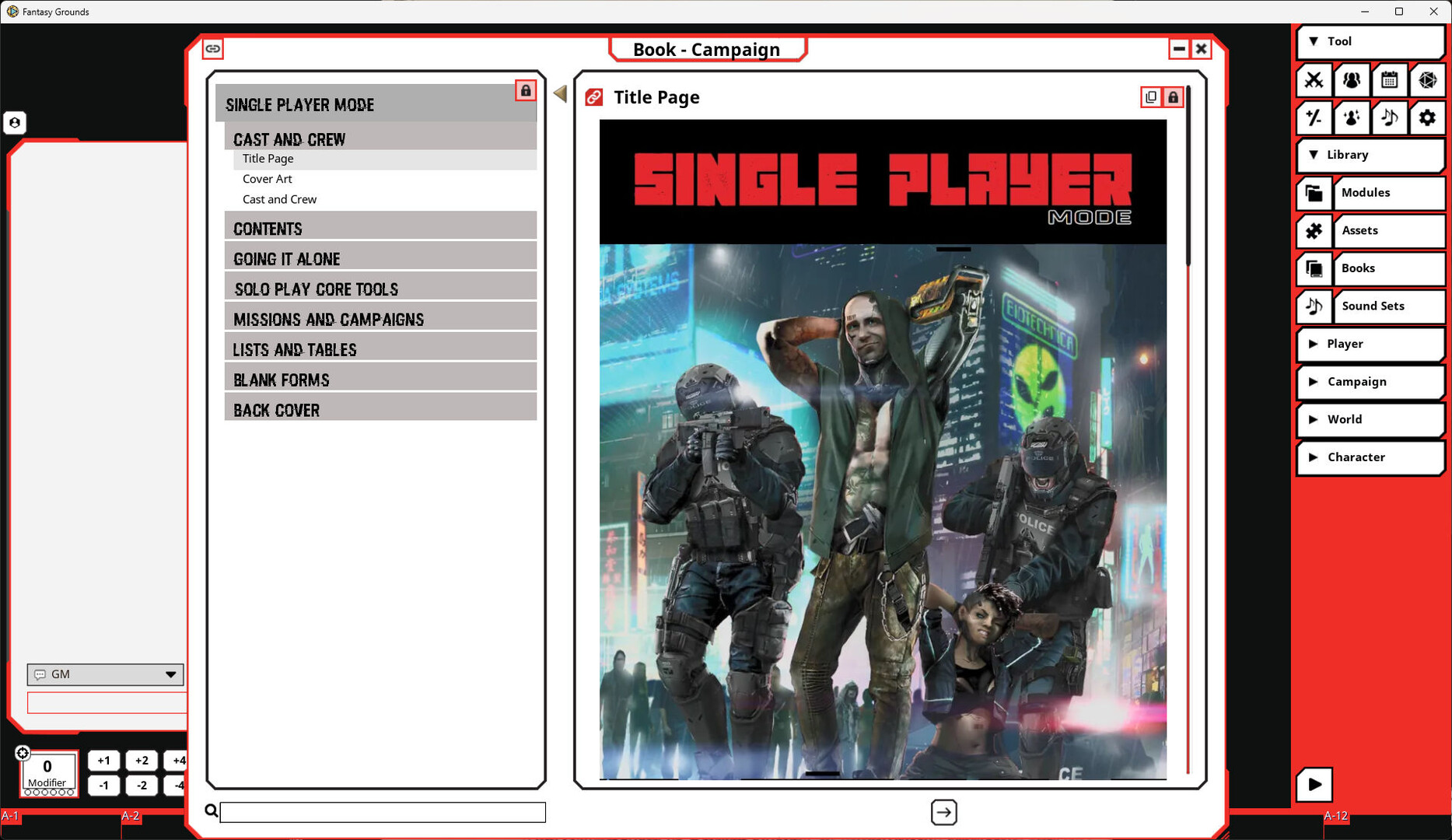Open the Calendar tool
The width and height of the screenshot is (1452, 840).
point(1389,80)
